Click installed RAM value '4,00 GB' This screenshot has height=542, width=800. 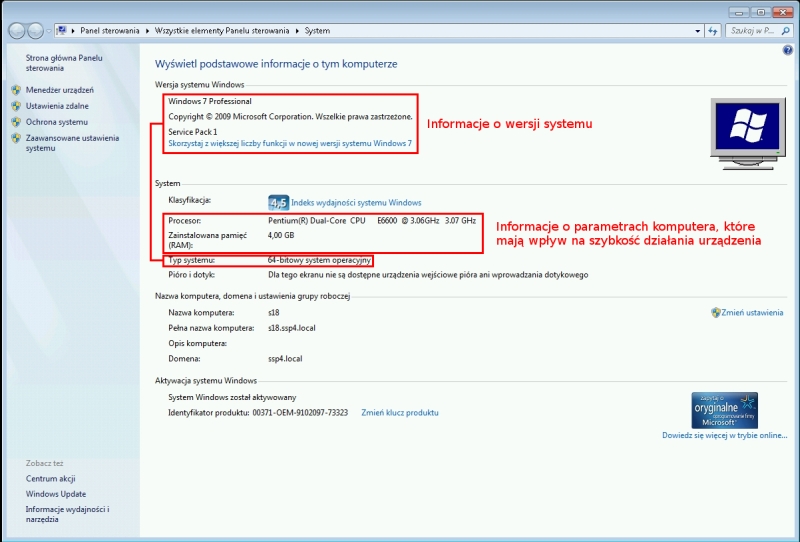tap(281, 235)
